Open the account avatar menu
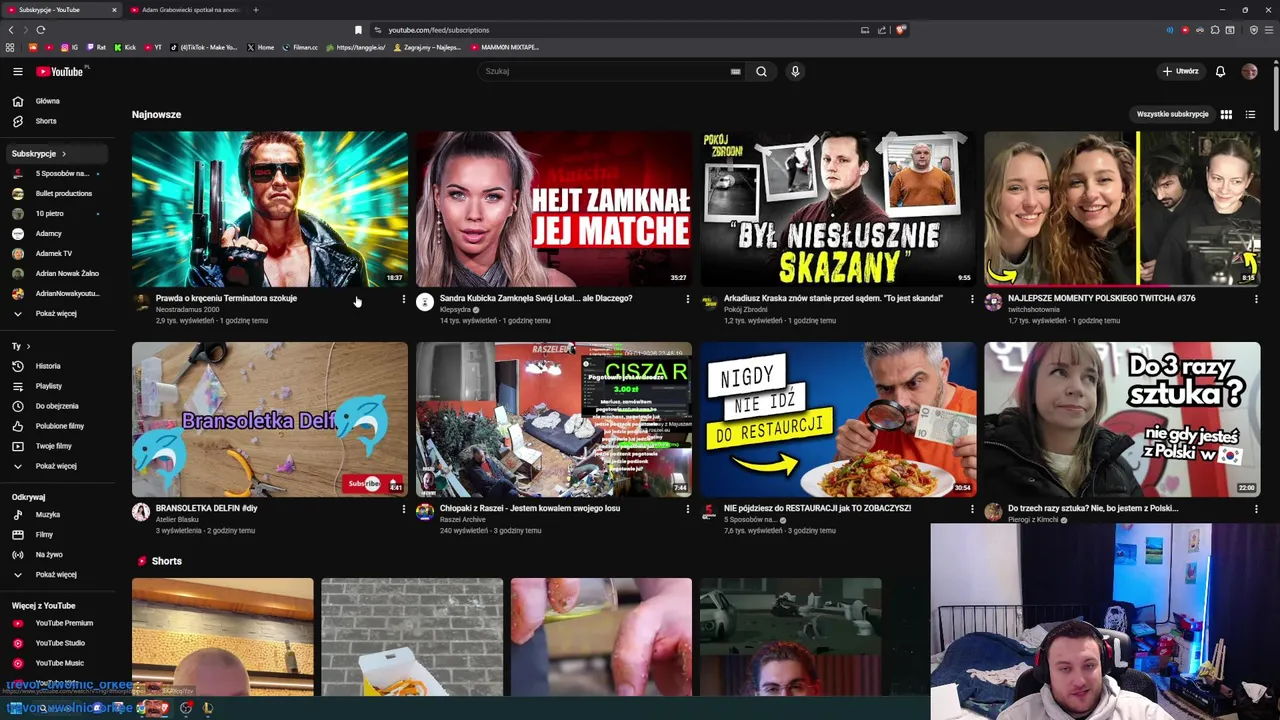1280x720 pixels. click(x=1249, y=71)
